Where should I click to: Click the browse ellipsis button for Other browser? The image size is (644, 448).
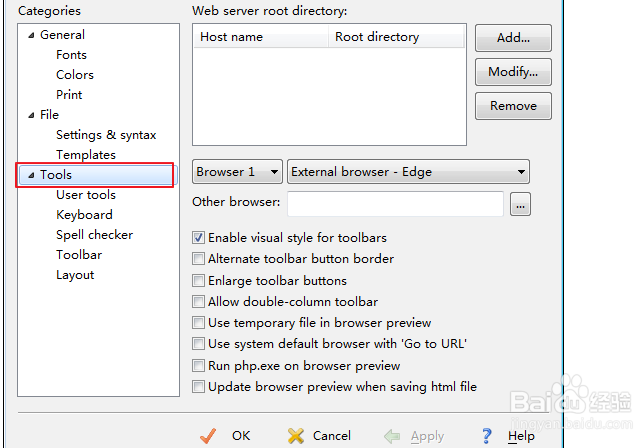[520, 204]
